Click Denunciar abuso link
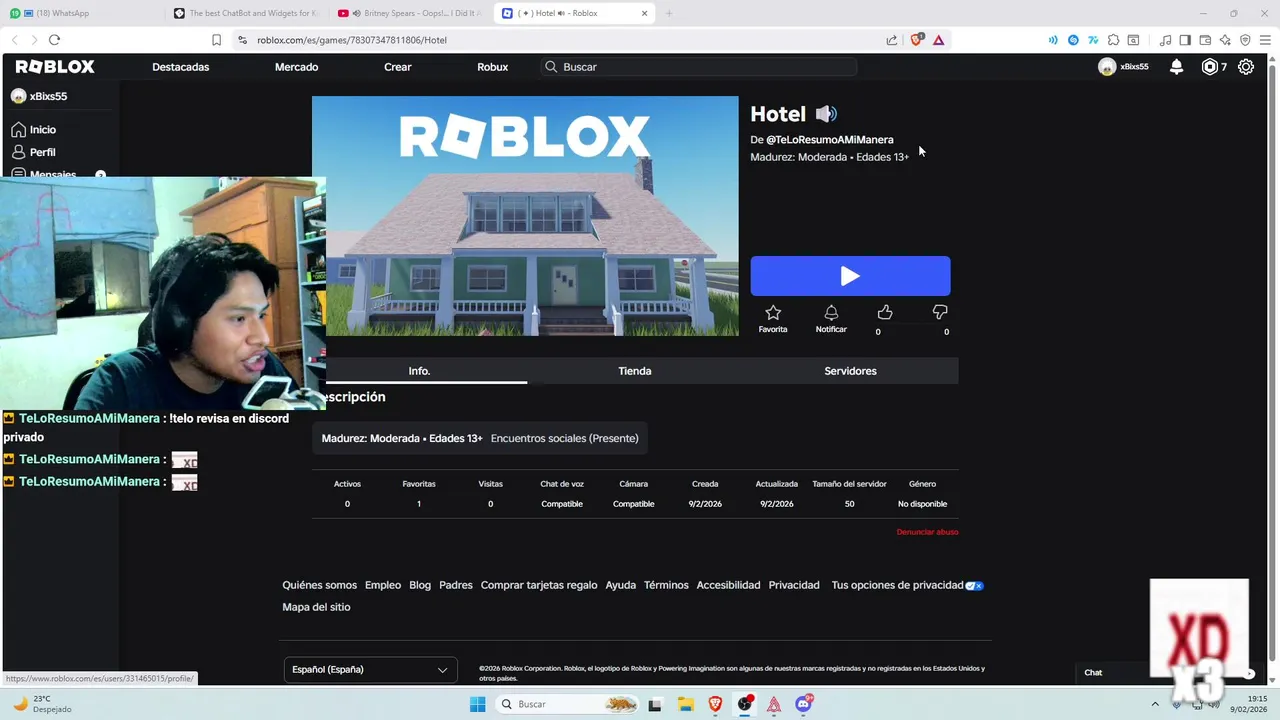Screen dimensions: 1280x720 pyautogui.click(x=927, y=532)
